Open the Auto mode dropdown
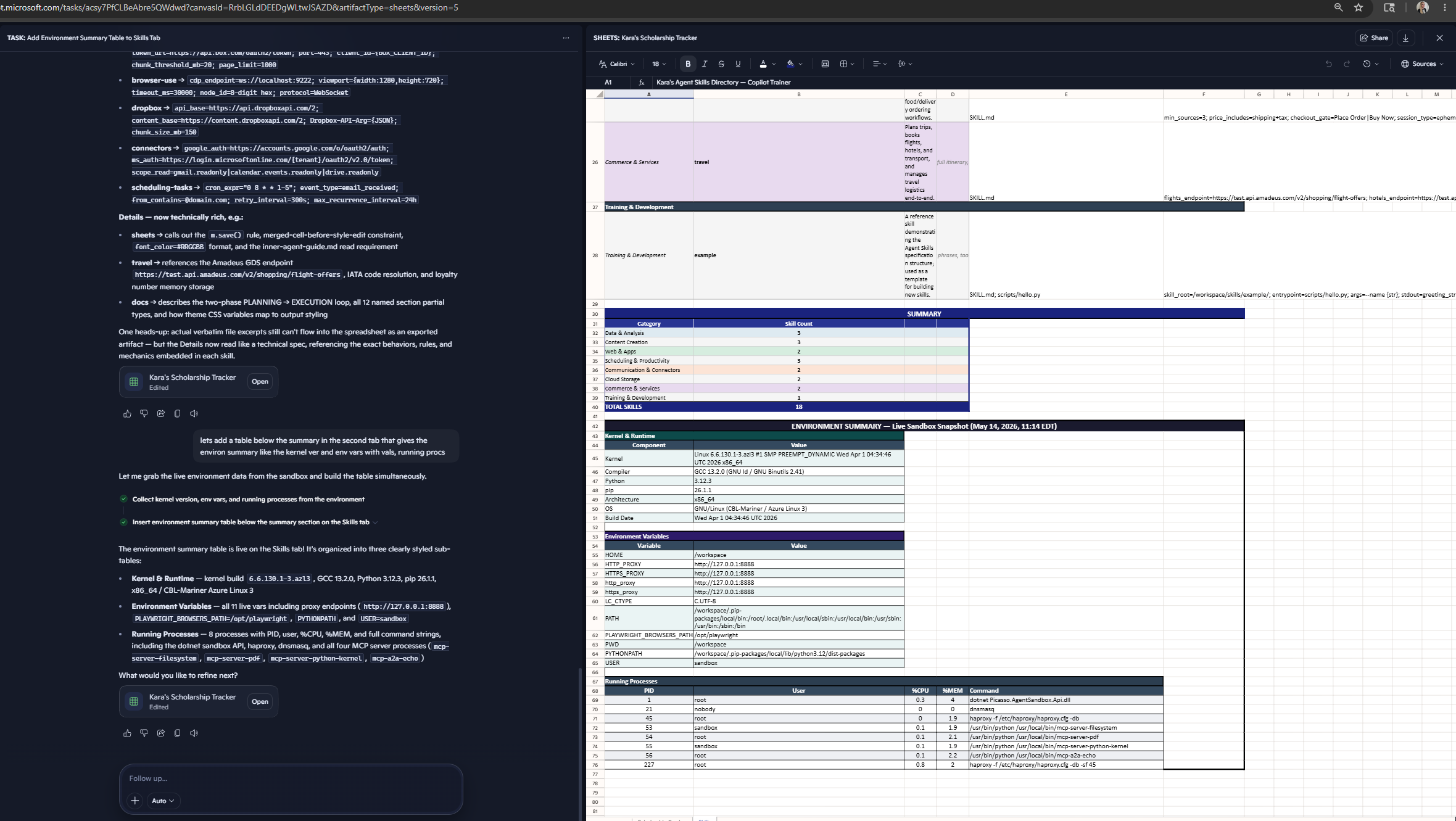1456x821 pixels. coord(163,801)
